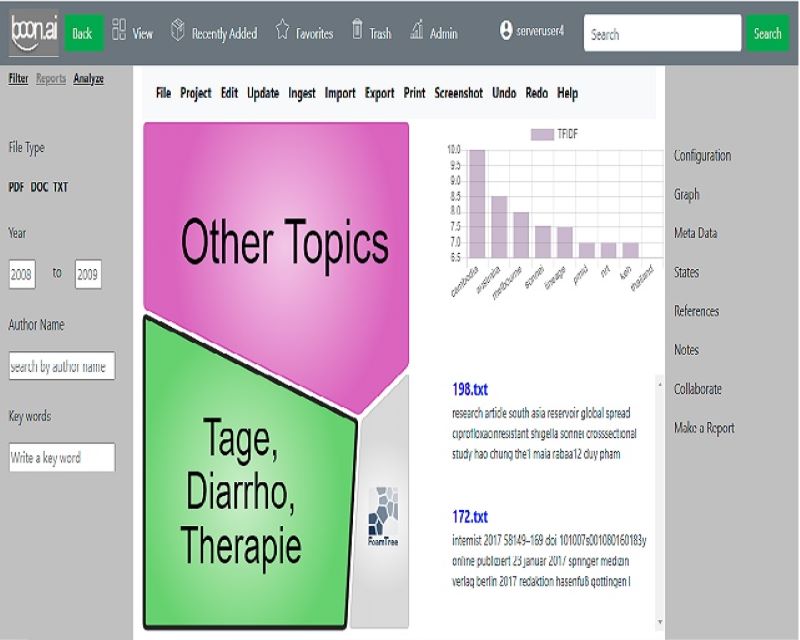Open the Export menu

[x=379, y=93]
